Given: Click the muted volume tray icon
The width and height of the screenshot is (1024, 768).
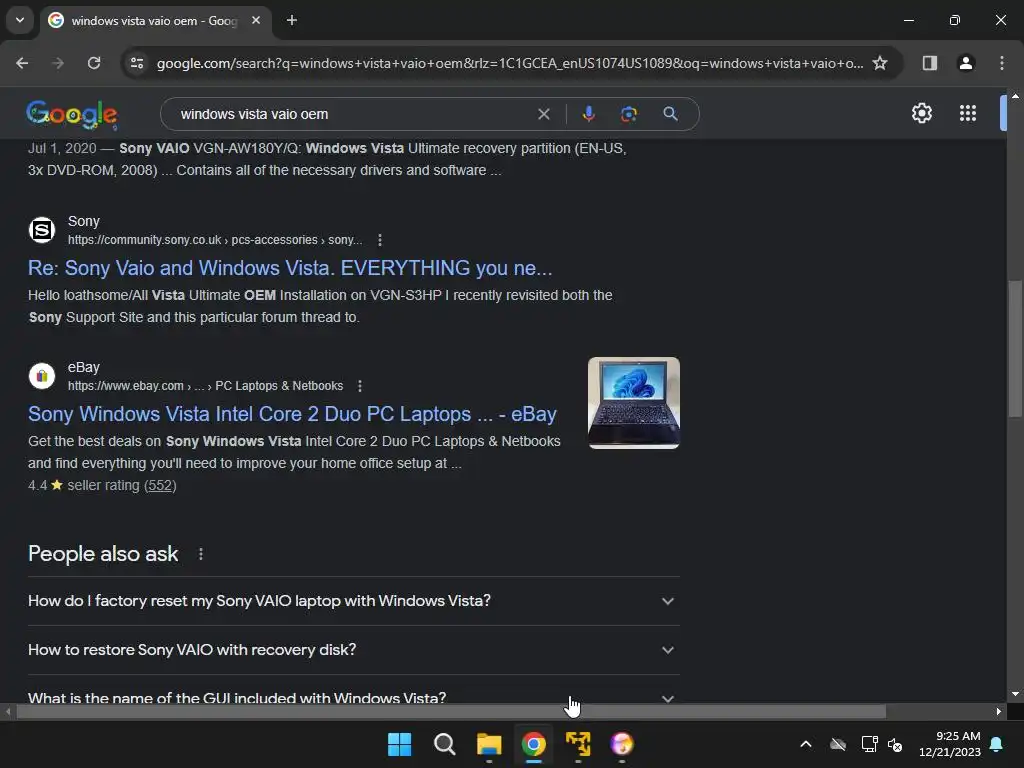Looking at the screenshot, I should (895, 744).
